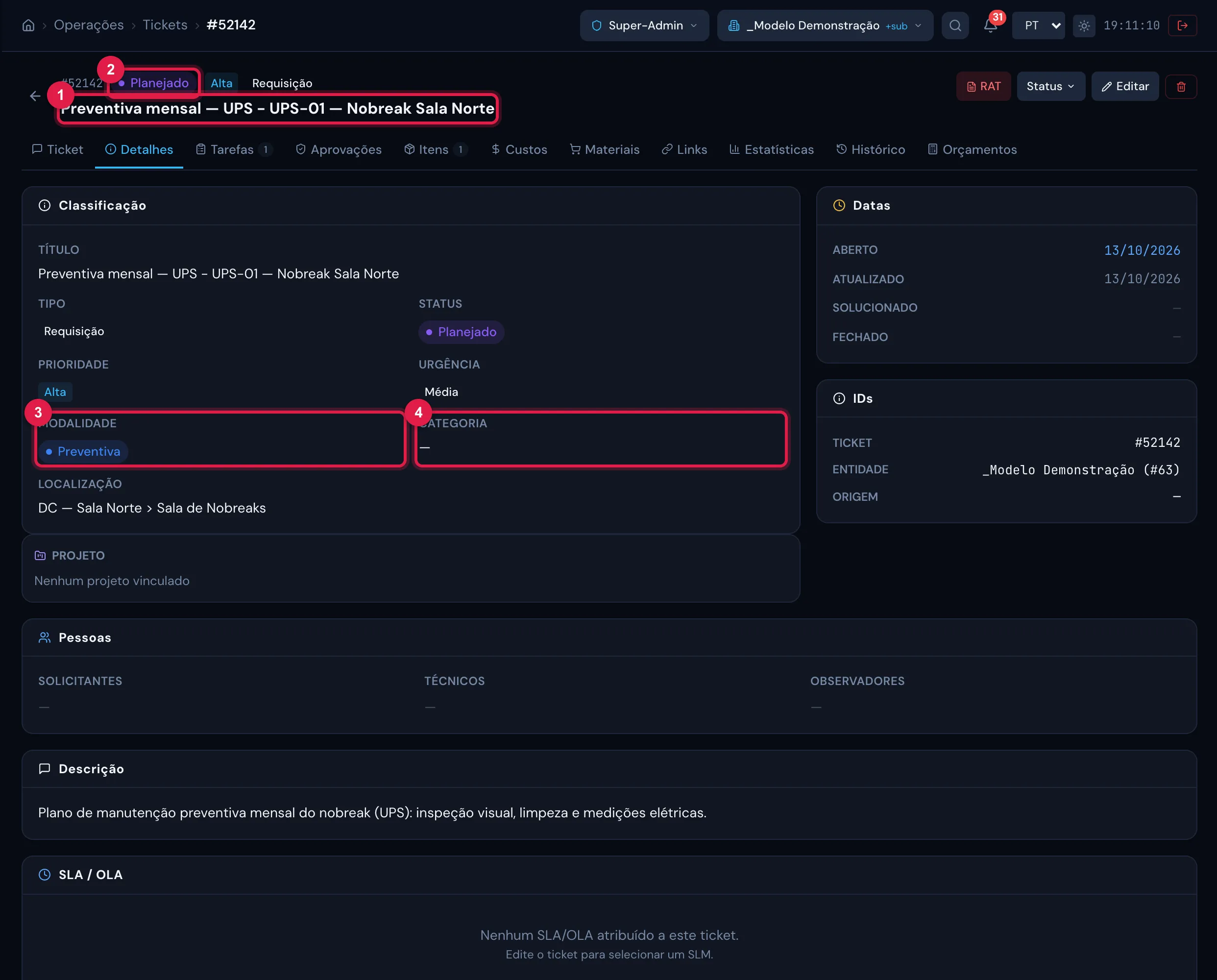This screenshot has height=980, width=1217.
Task: Click the ABERTO date 13/10/2026
Action: tap(1142, 250)
